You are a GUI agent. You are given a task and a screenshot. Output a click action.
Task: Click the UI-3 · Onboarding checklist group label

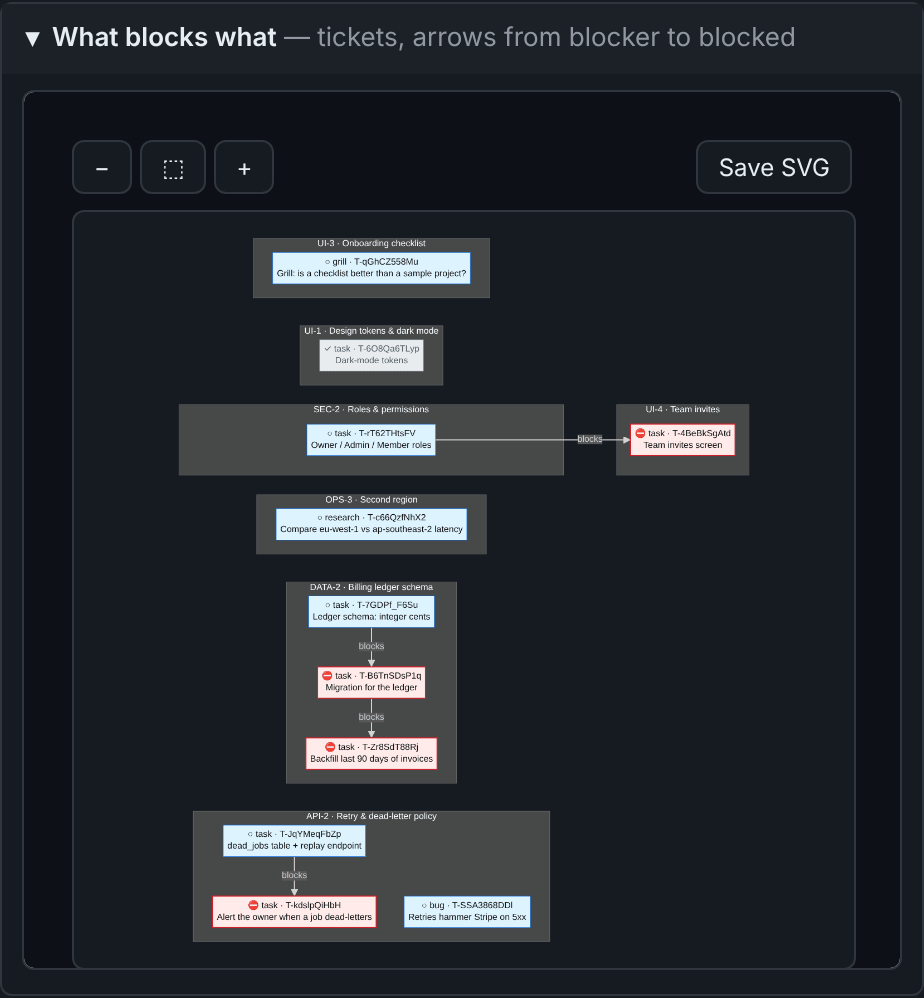pos(372,244)
